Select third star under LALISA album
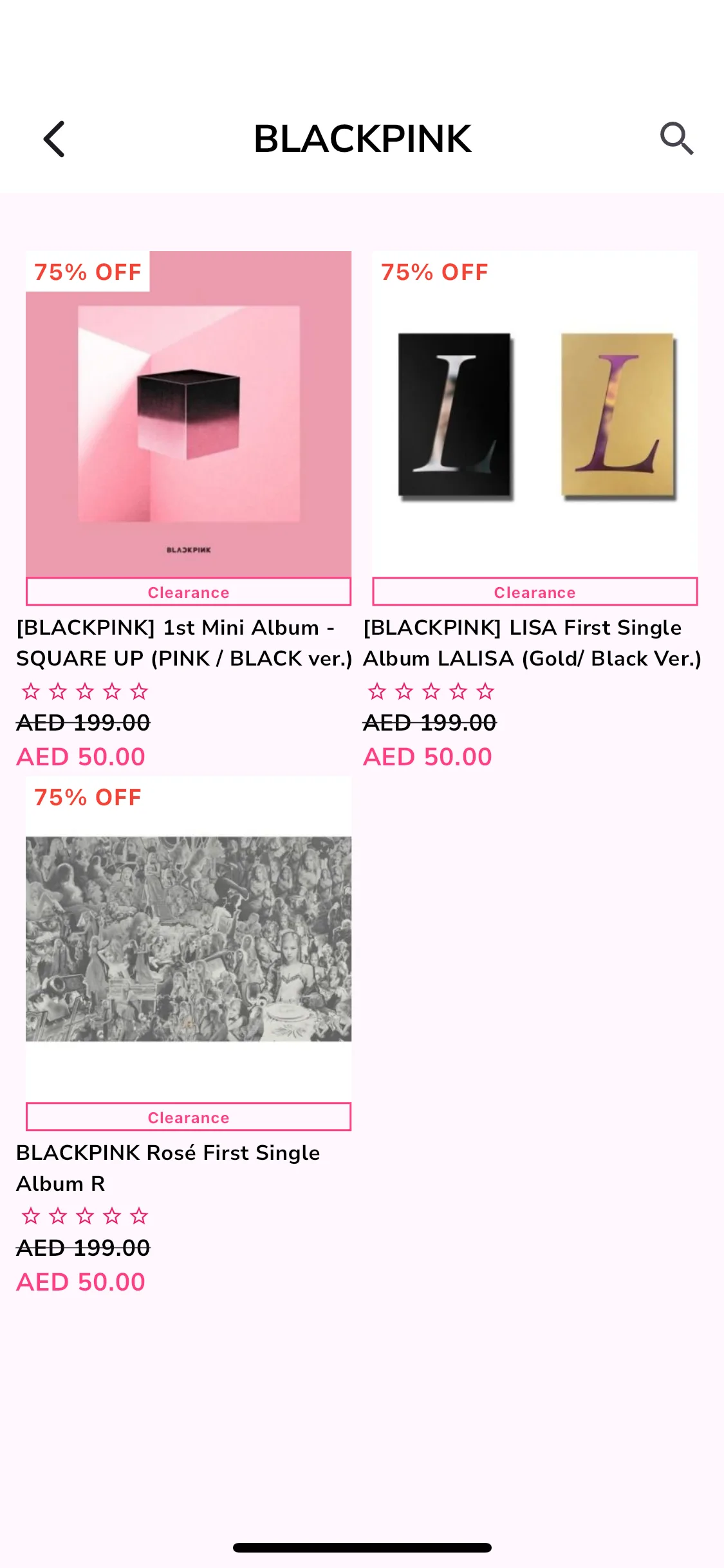This screenshot has height=1568, width=724. (x=431, y=692)
